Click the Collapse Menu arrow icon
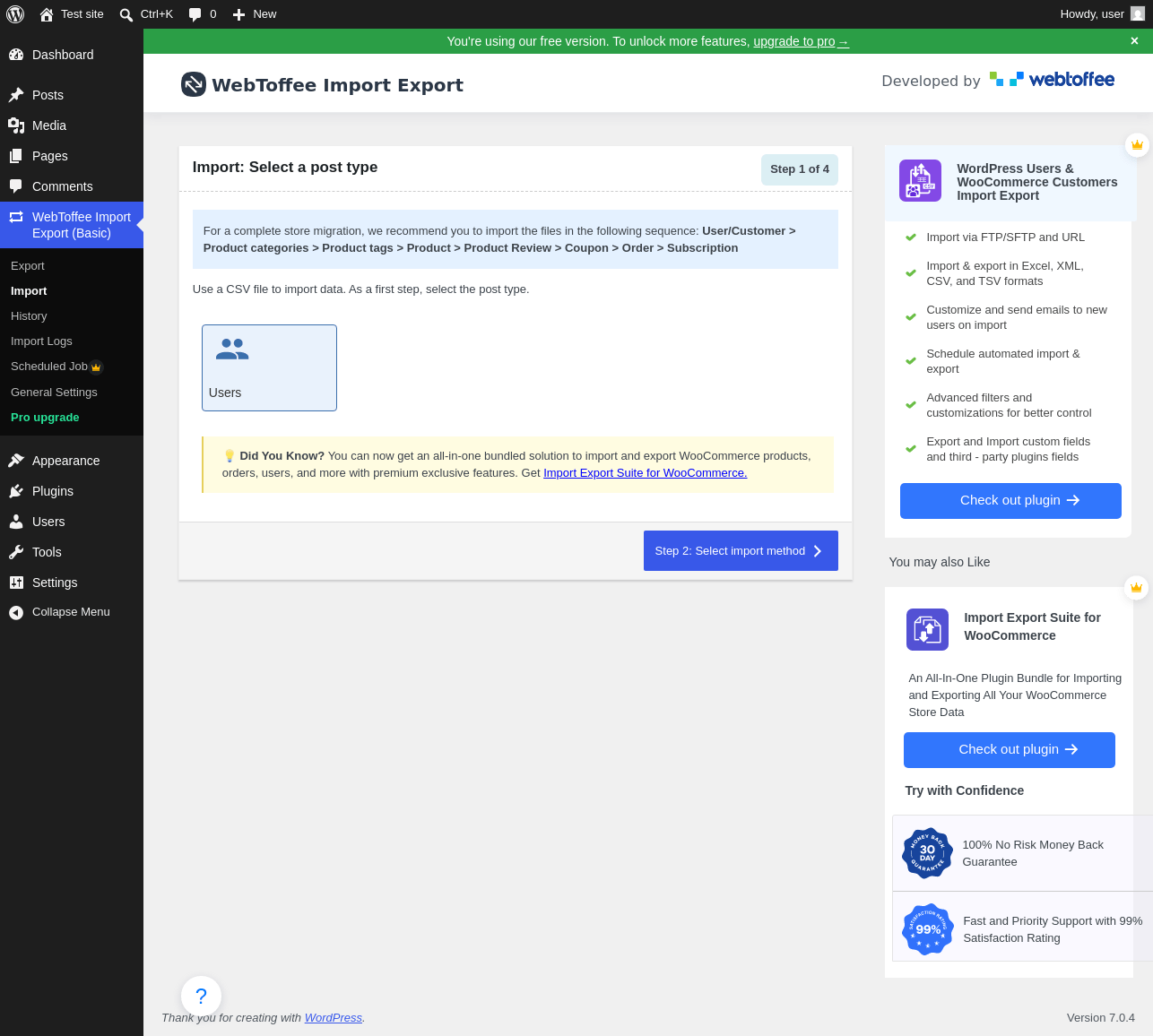Screen dimensions: 1153x1036 click(16, 612)
